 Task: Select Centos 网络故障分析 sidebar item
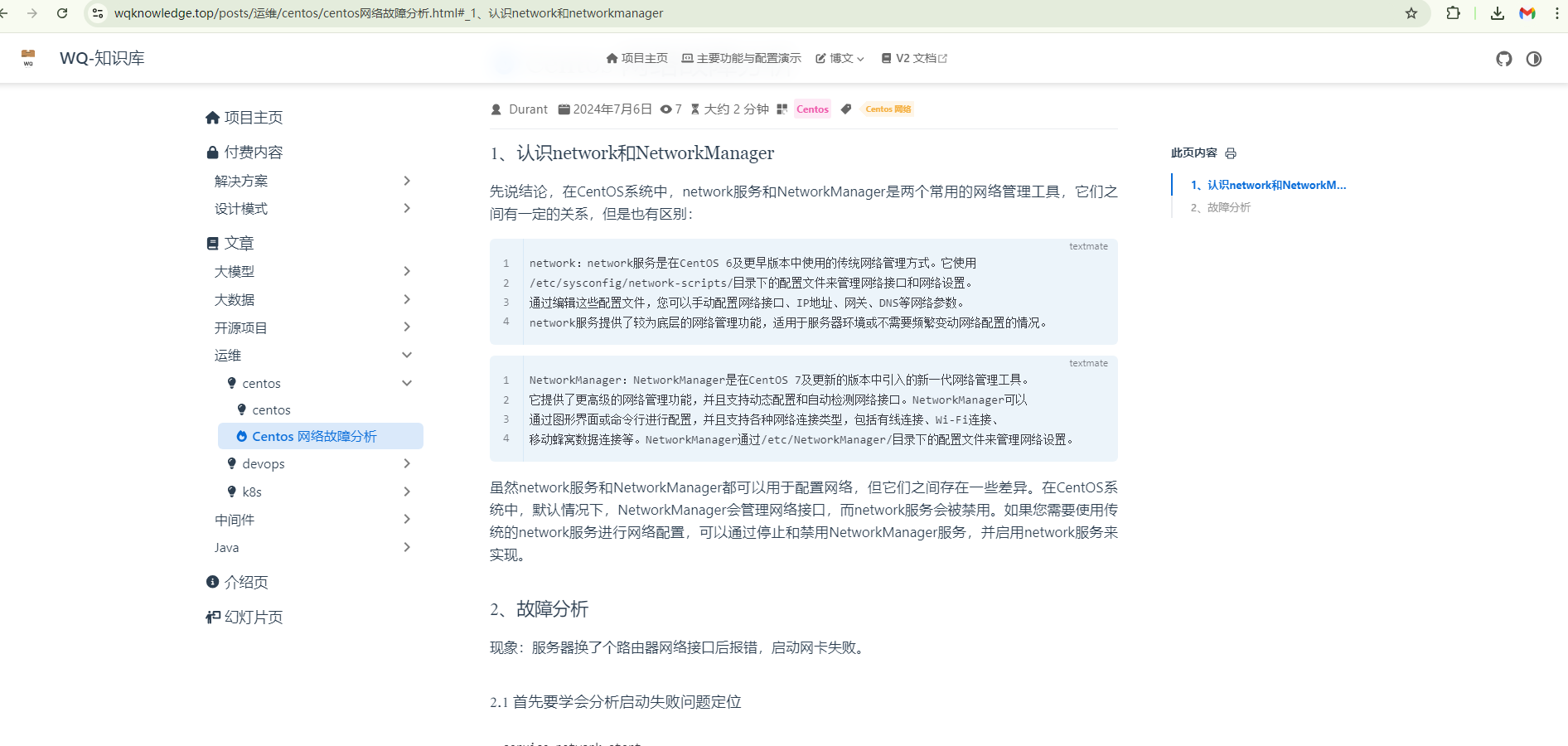click(x=320, y=436)
